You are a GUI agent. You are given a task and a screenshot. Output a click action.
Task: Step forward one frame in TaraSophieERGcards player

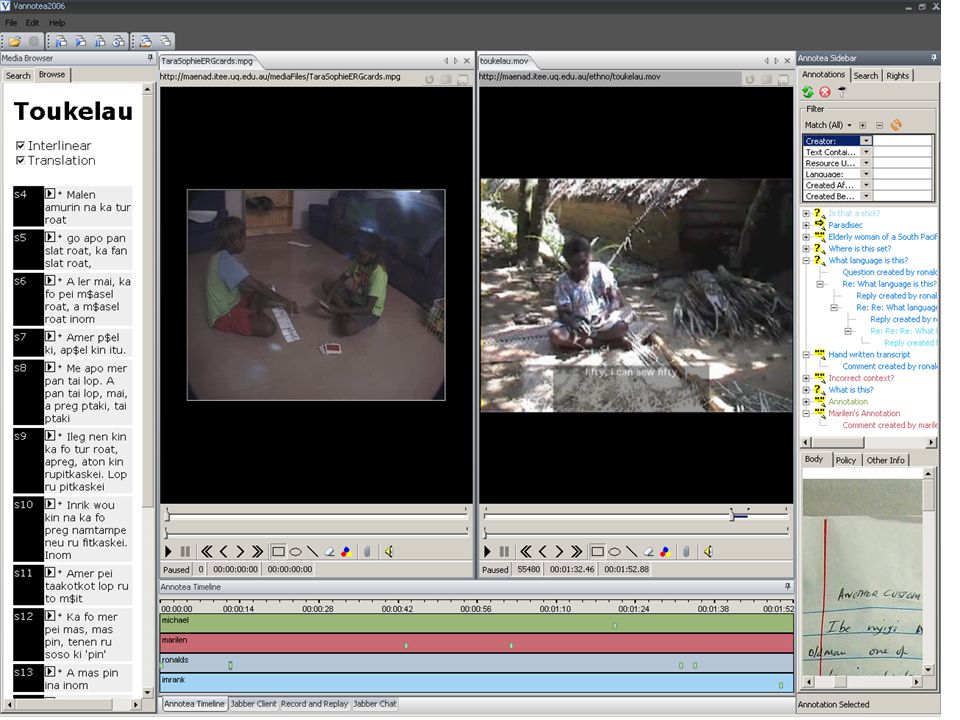coord(240,552)
